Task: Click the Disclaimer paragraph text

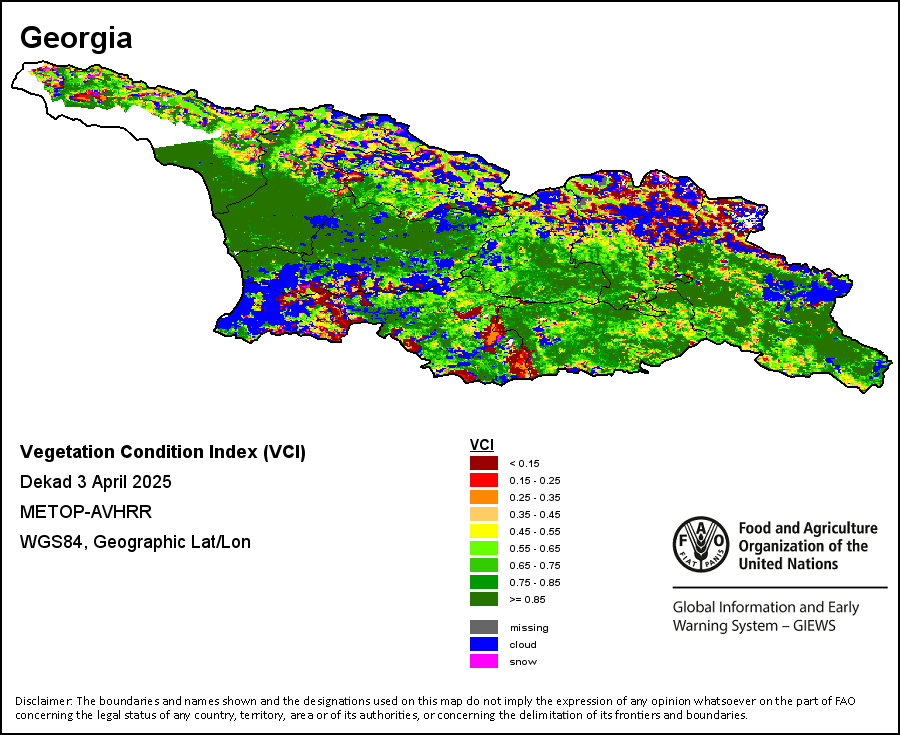Action: click(435, 708)
